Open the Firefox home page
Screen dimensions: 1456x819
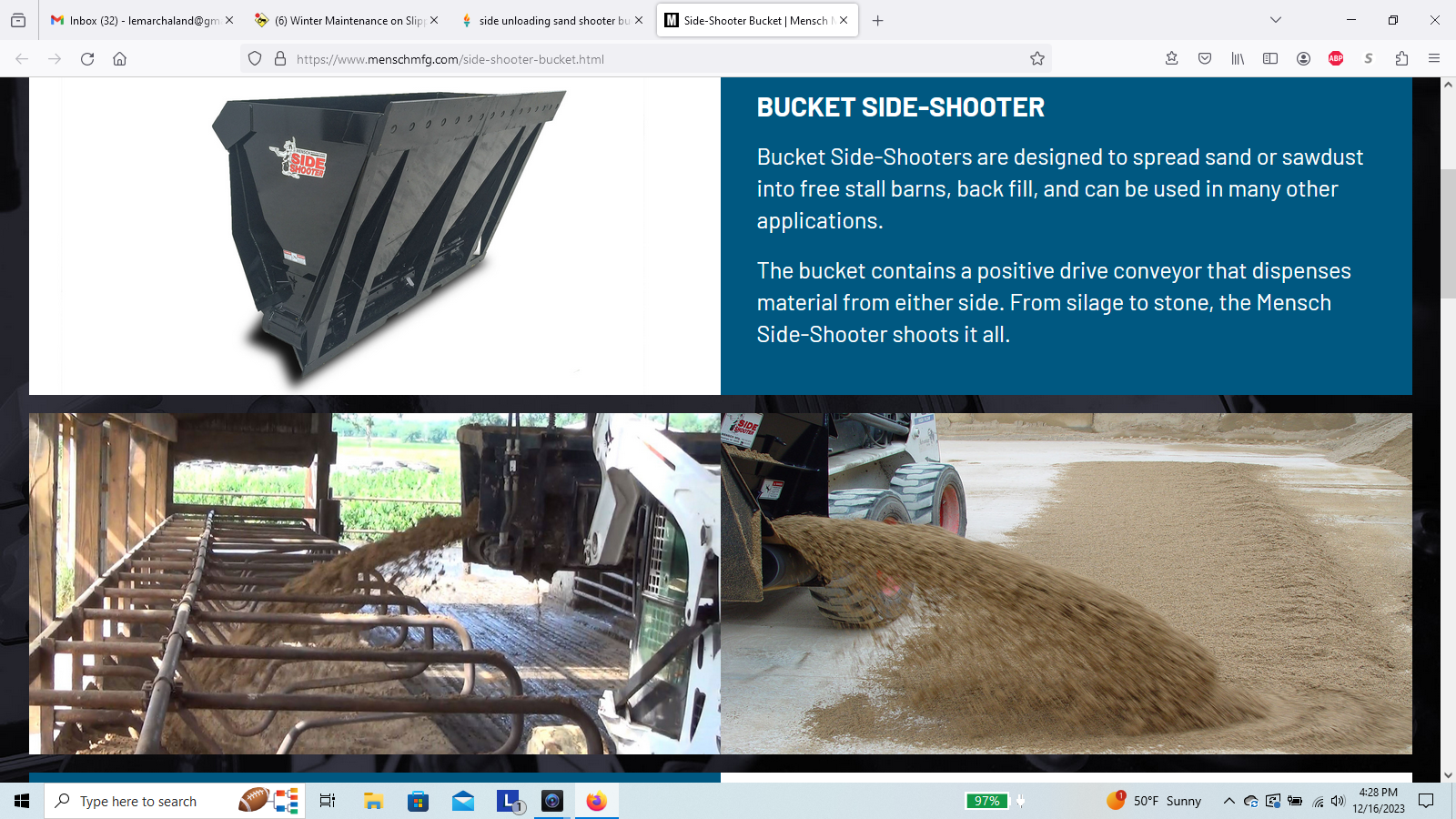click(x=119, y=59)
